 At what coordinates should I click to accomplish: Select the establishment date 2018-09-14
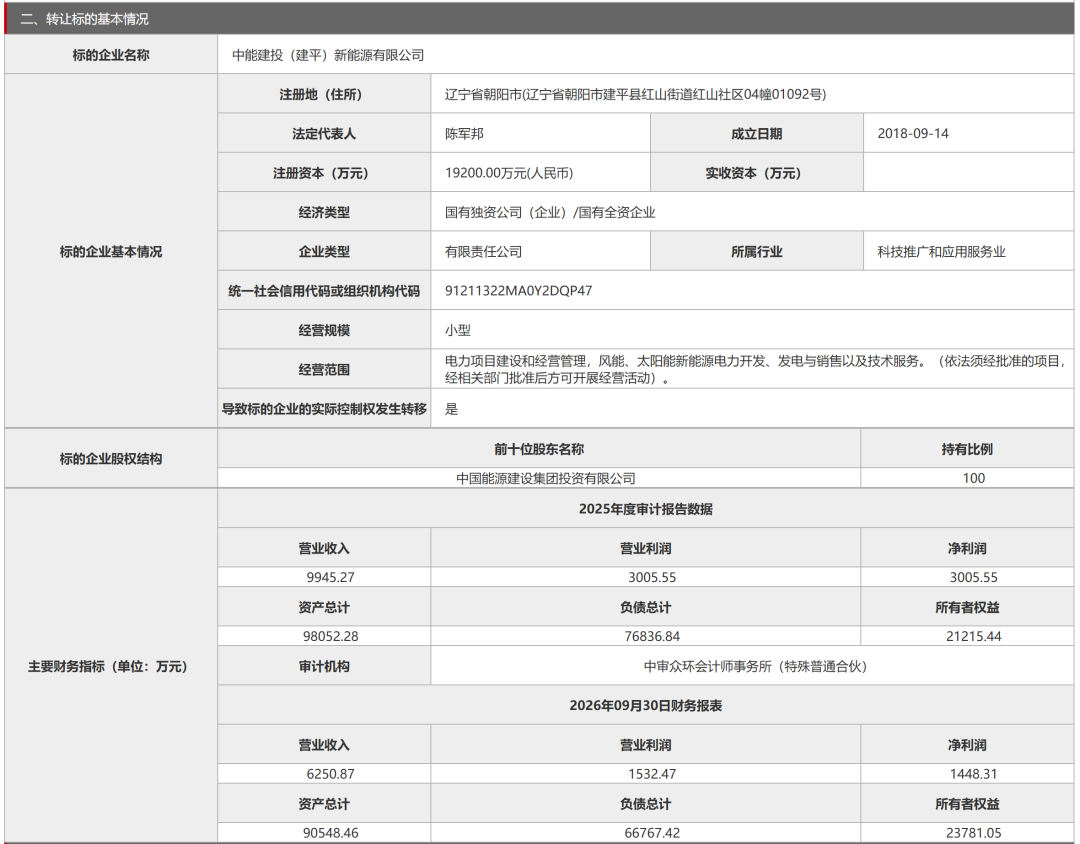pos(913,134)
